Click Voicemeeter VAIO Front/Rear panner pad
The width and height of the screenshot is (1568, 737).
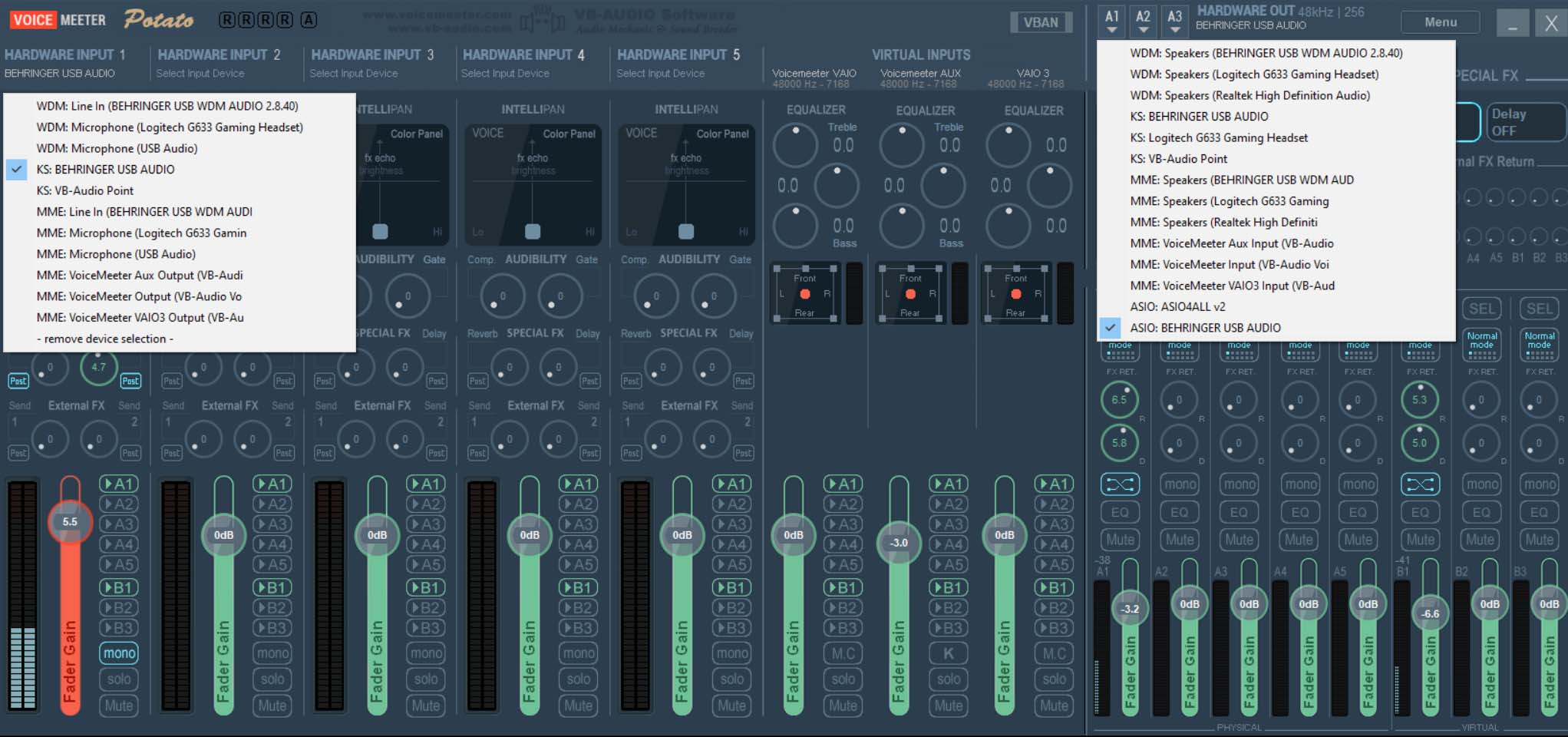pyautogui.click(x=805, y=293)
